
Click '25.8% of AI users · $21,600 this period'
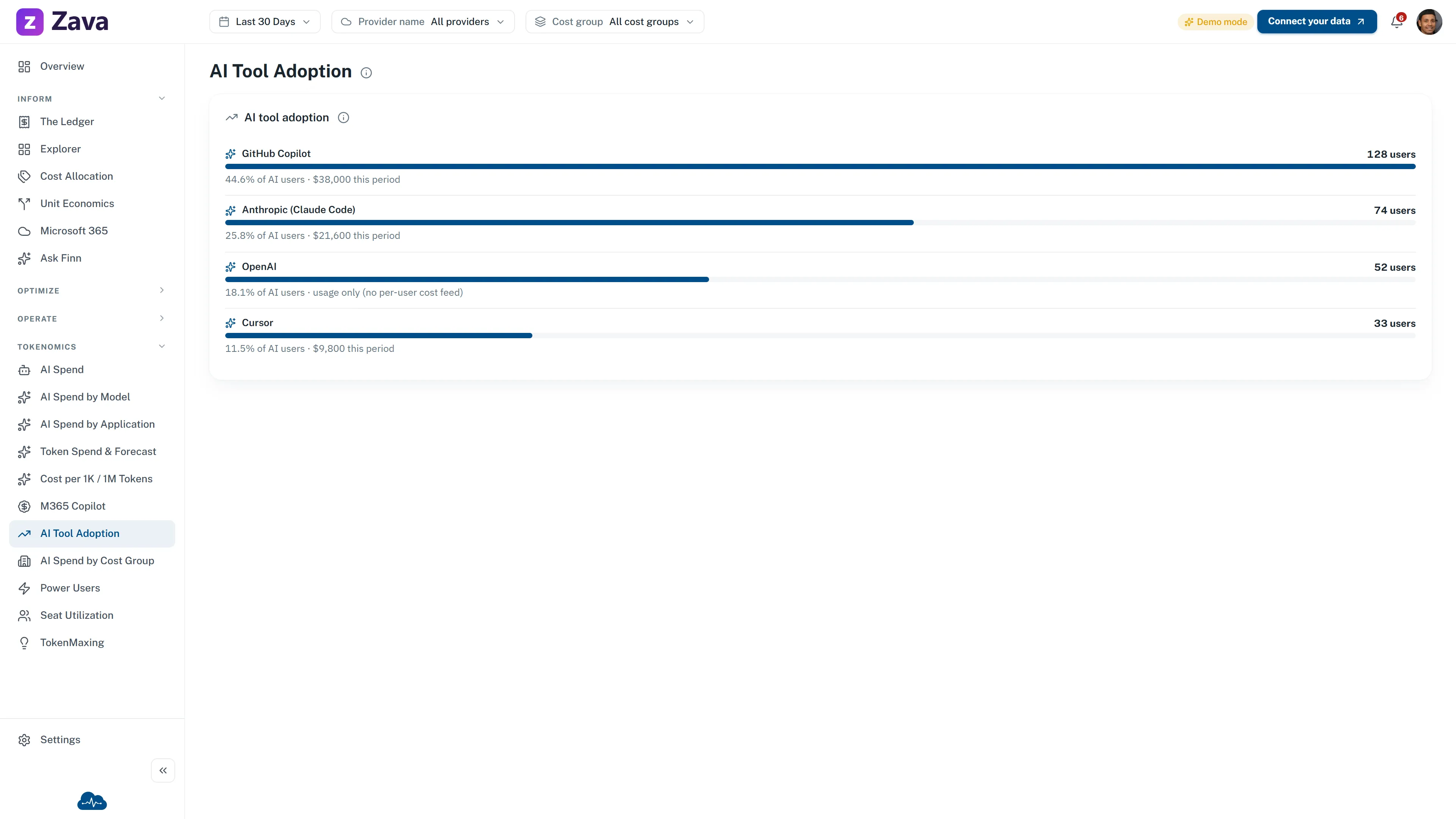click(x=312, y=236)
